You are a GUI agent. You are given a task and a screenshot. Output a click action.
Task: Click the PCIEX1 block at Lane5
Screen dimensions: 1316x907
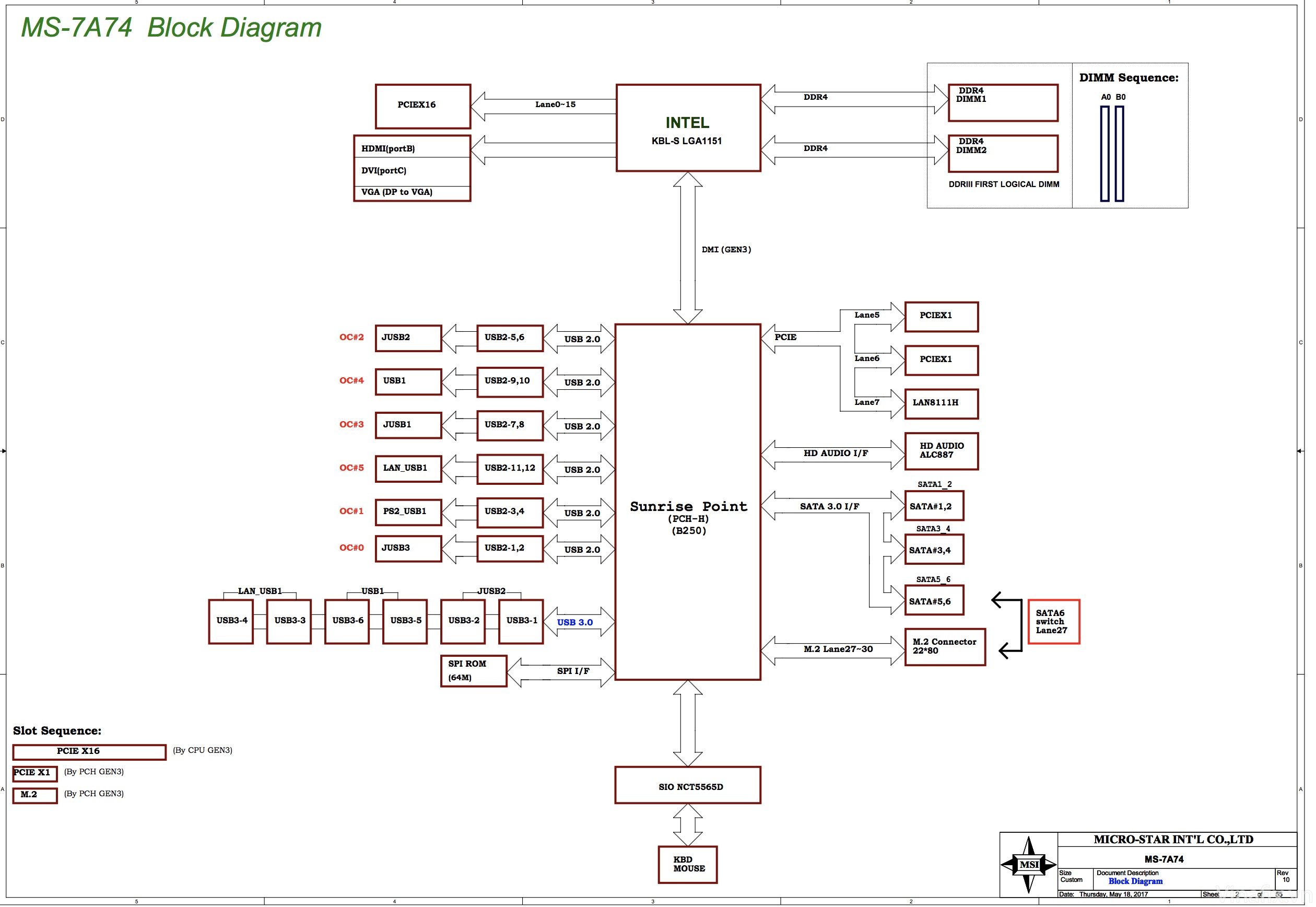pyautogui.click(x=941, y=317)
